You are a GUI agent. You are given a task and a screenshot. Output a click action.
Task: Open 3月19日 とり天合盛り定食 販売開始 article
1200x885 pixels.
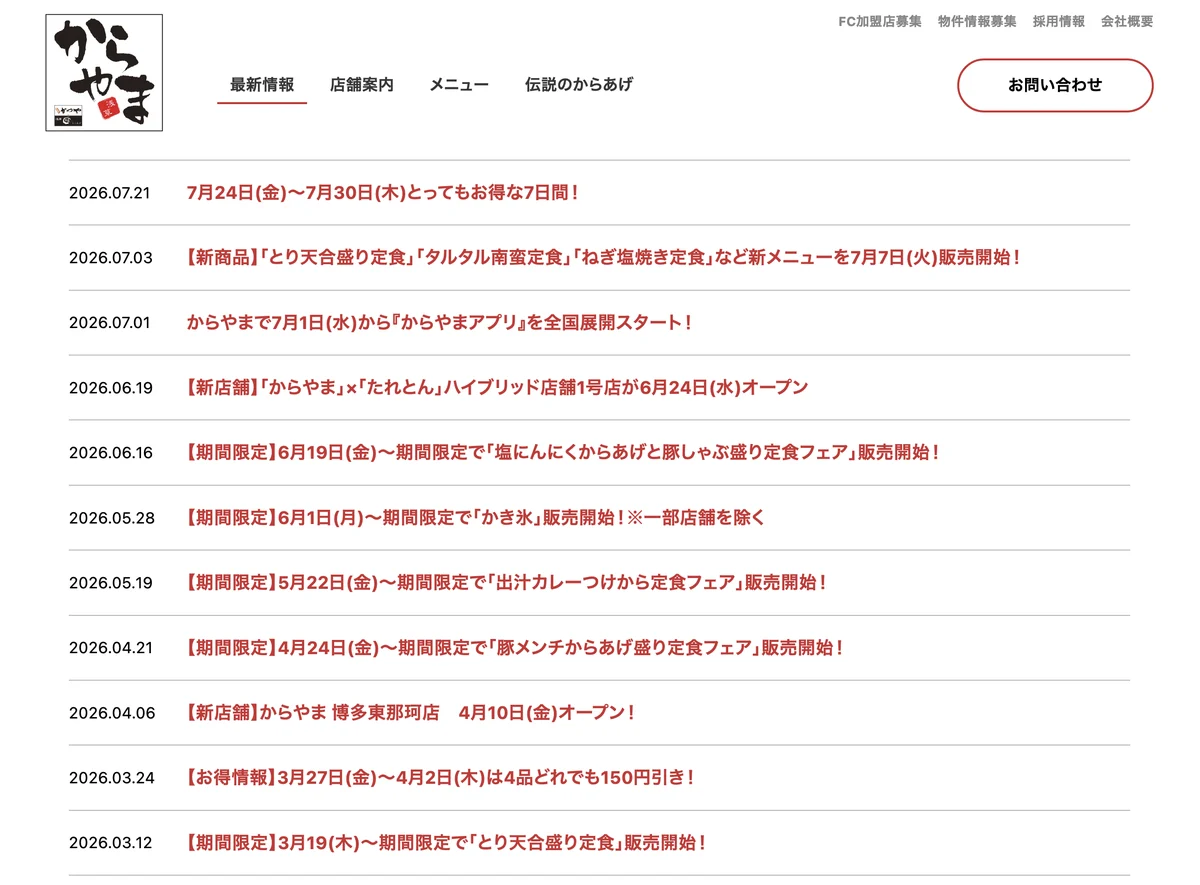point(446,842)
